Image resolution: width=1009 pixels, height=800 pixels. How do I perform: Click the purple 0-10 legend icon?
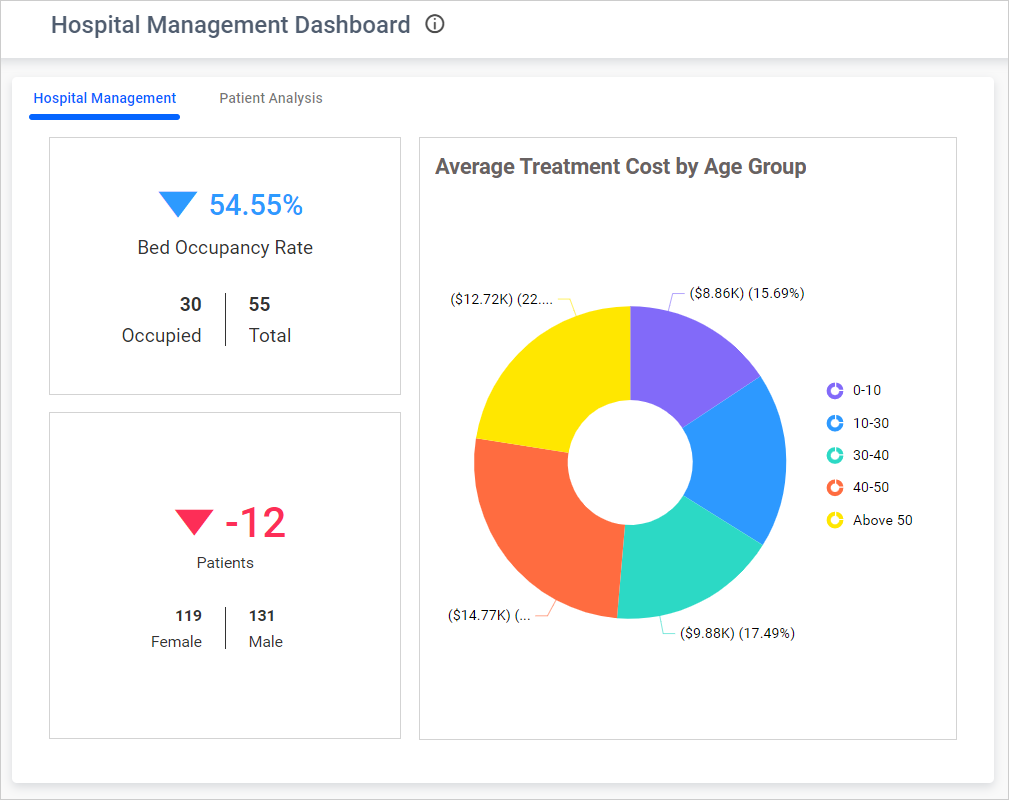835,391
